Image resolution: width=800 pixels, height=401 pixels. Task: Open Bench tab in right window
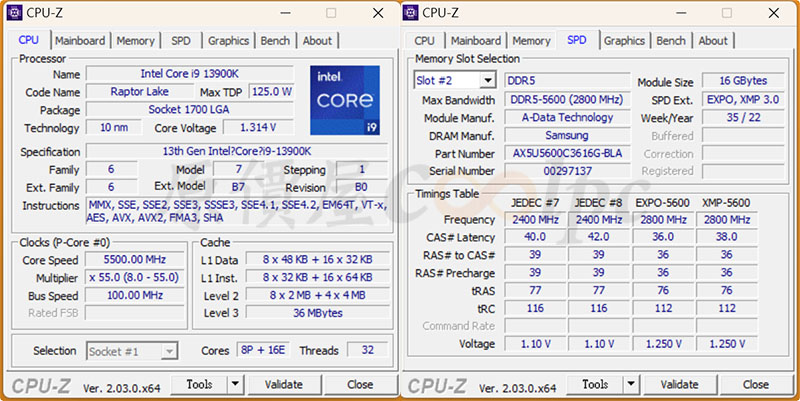point(671,41)
